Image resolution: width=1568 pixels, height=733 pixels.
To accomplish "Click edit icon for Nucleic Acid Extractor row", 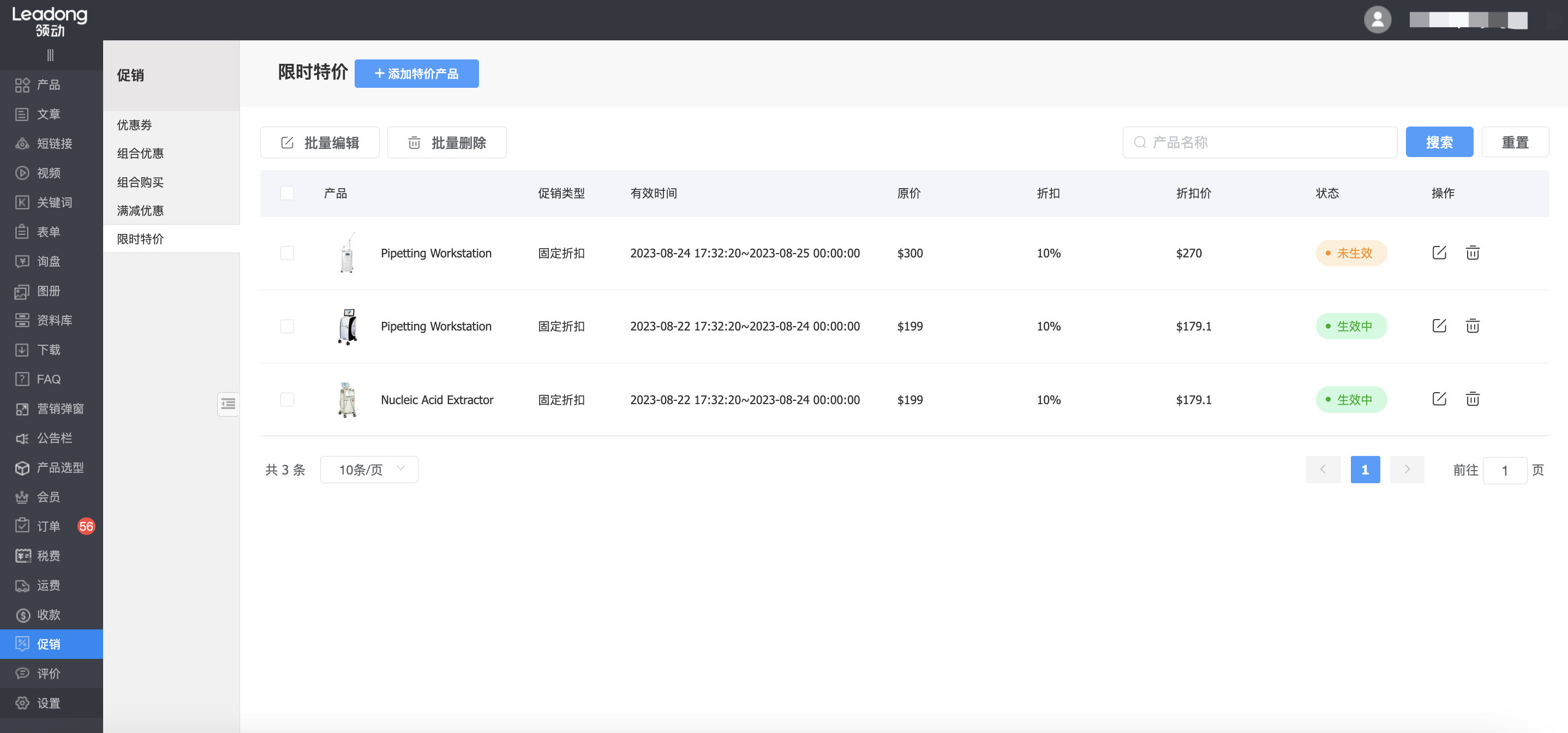I will coord(1439,399).
